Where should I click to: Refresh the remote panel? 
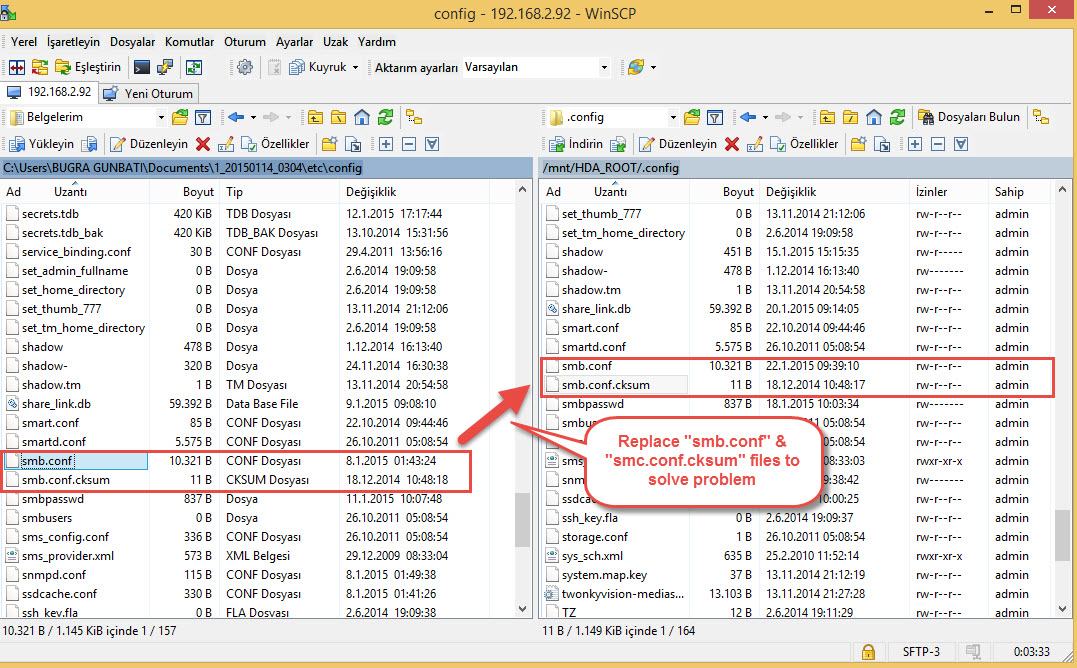tap(897, 117)
